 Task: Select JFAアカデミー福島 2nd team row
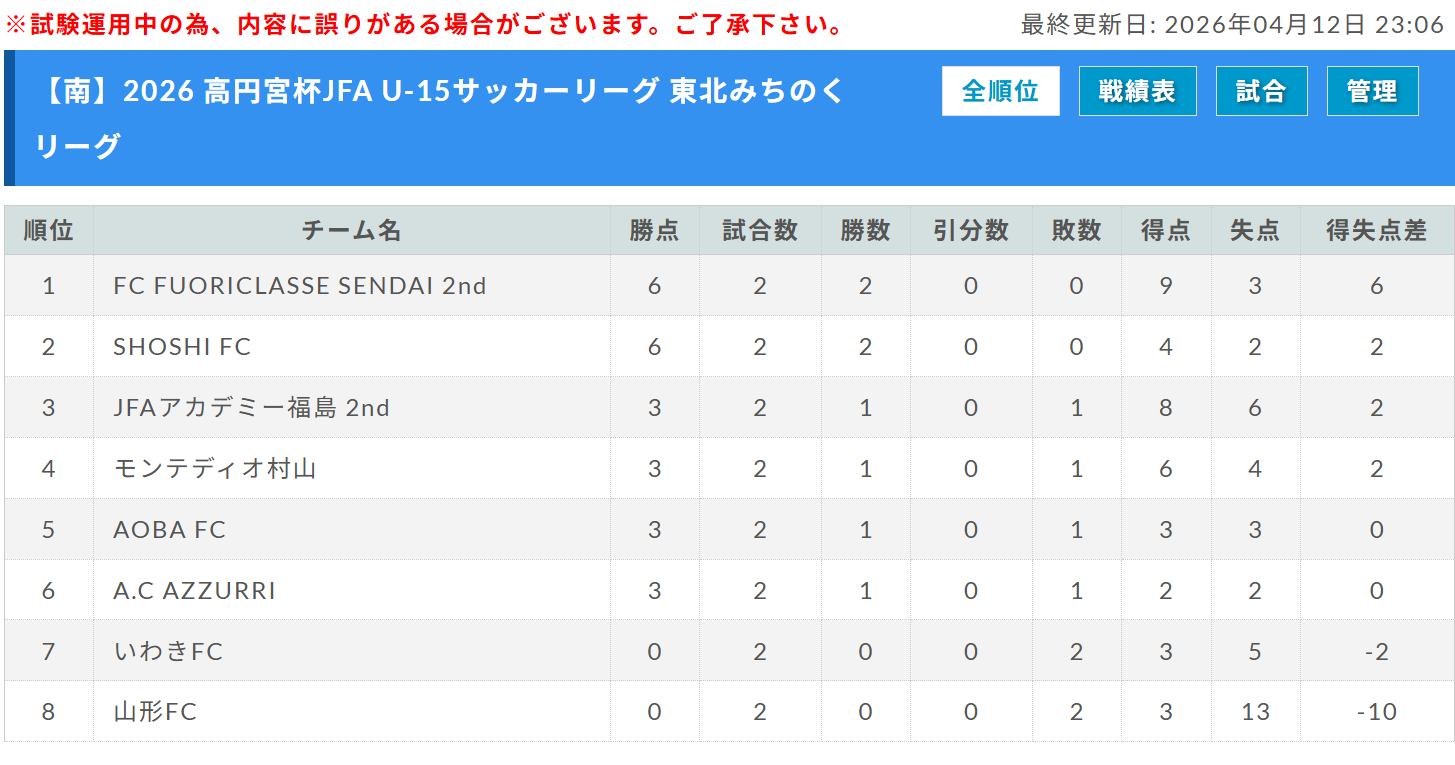pos(252,408)
